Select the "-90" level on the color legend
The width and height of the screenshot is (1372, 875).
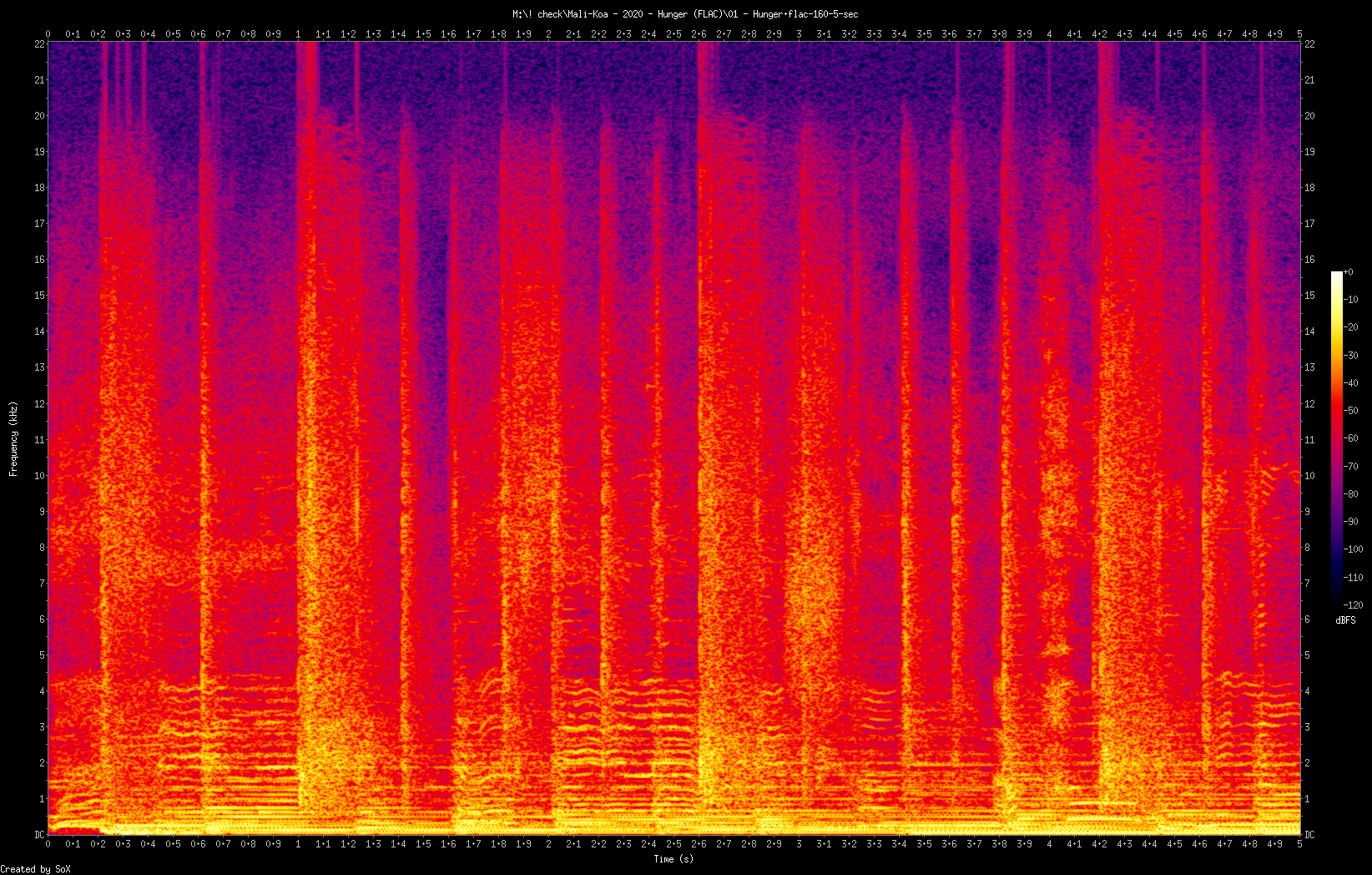tap(1352, 522)
